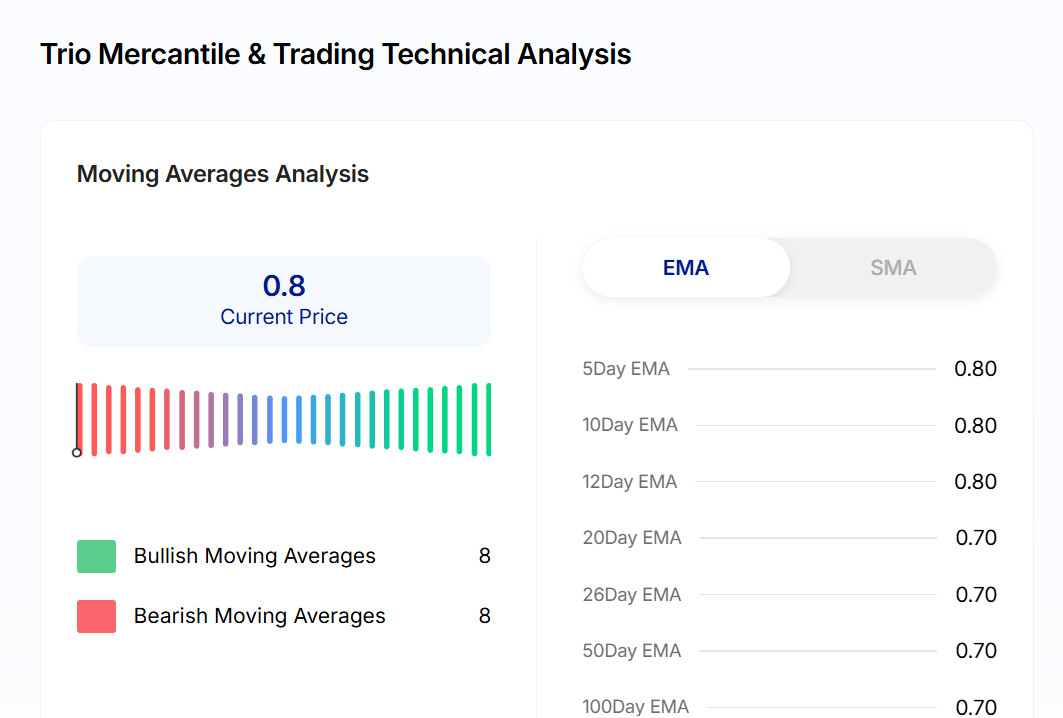Select the 26Day EMA row label
Viewport: 1063px width, 718px height.
click(x=631, y=595)
